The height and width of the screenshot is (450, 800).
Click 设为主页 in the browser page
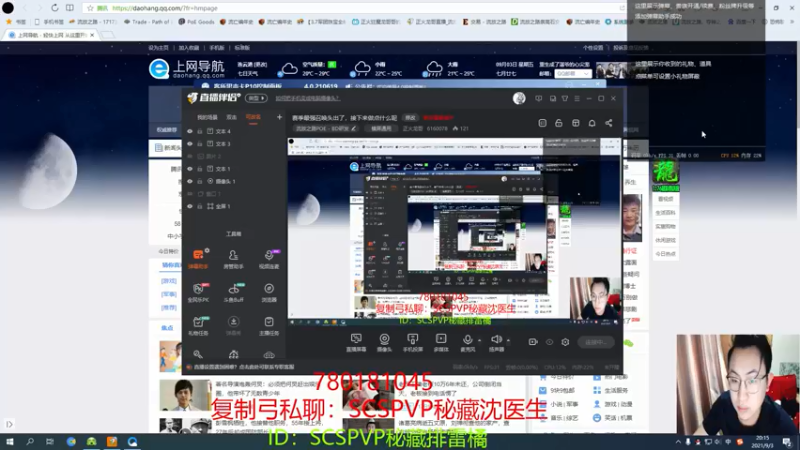point(158,48)
